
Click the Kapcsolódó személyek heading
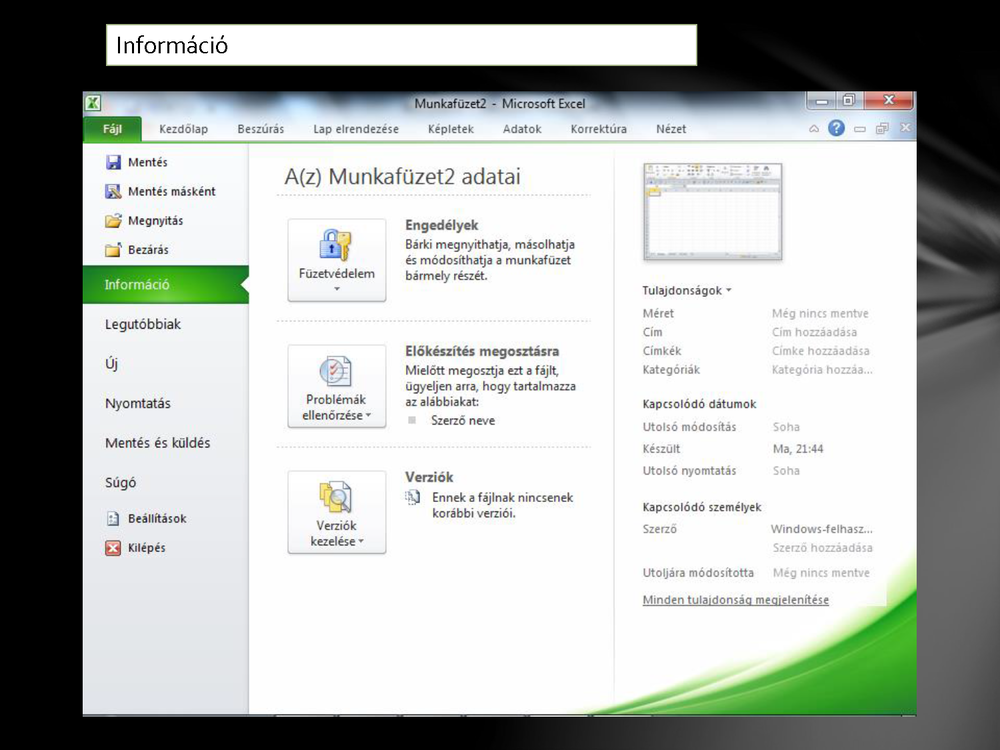(702, 508)
